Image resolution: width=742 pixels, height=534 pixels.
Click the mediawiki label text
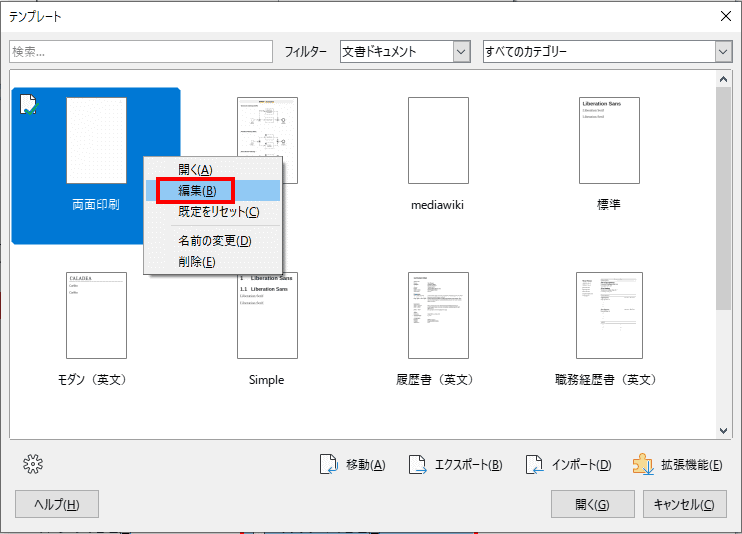pyautogui.click(x=437, y=205)
